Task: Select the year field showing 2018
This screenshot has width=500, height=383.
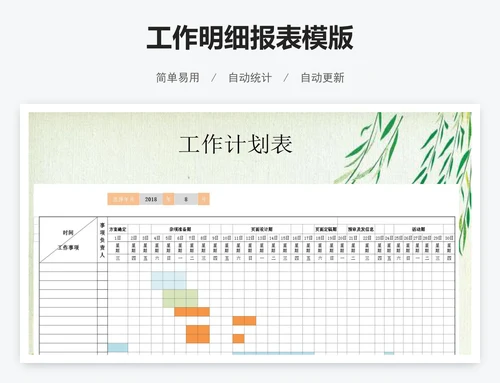Action: click(x=151, y=199)
